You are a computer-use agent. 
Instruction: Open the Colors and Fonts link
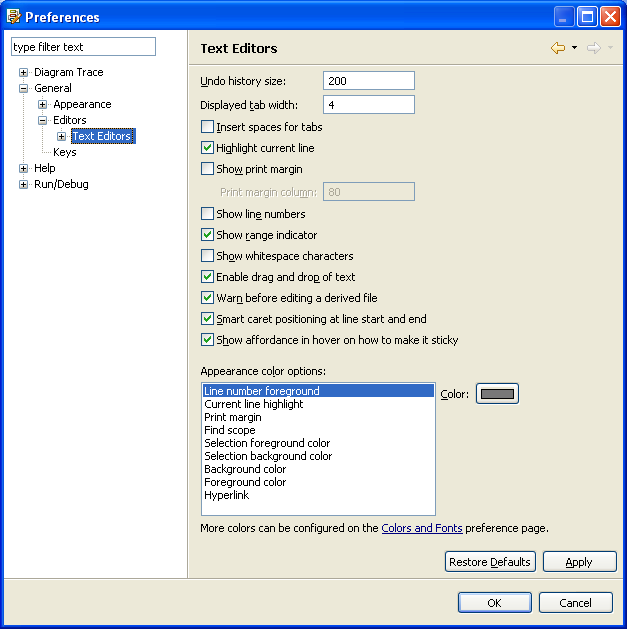(422, 528)
